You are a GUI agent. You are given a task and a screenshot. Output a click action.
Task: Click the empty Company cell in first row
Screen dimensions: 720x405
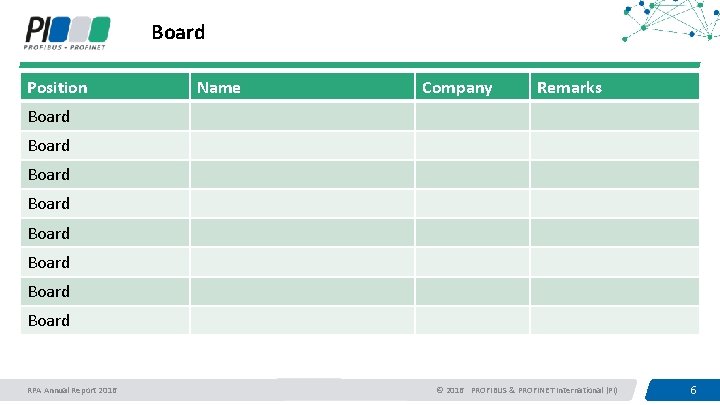[x=471, y=117]
